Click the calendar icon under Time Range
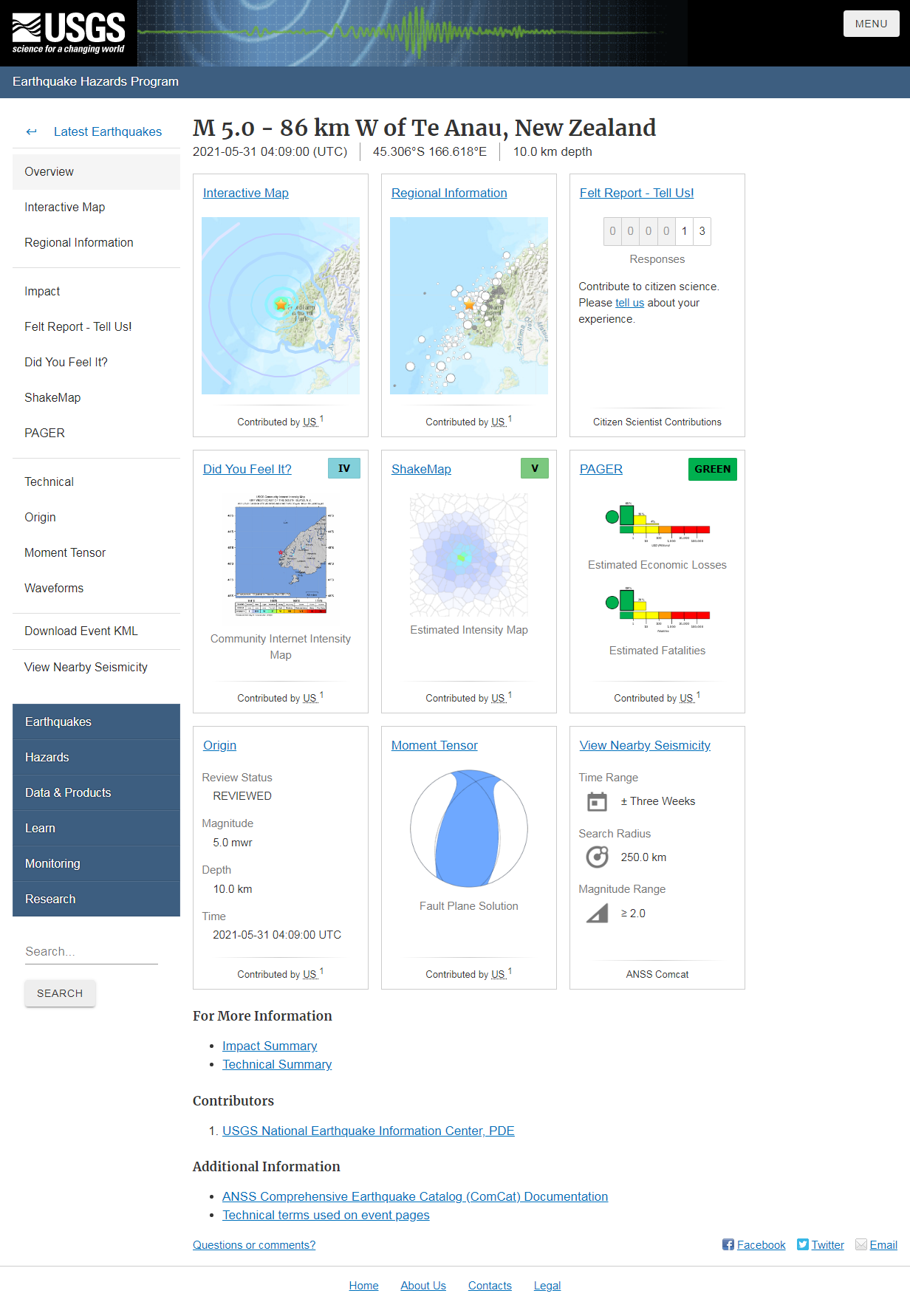Image resolution: width=910 pixels, height=1316 pixels. [597, 801]
